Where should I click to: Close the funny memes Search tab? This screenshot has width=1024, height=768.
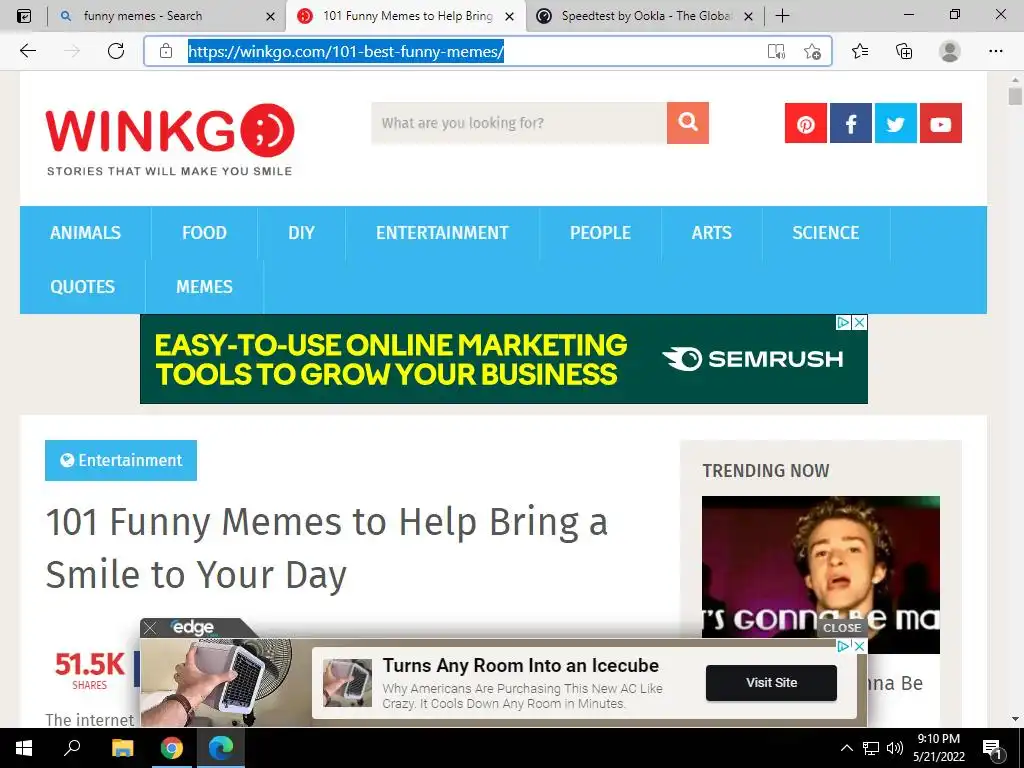point(270,16)
